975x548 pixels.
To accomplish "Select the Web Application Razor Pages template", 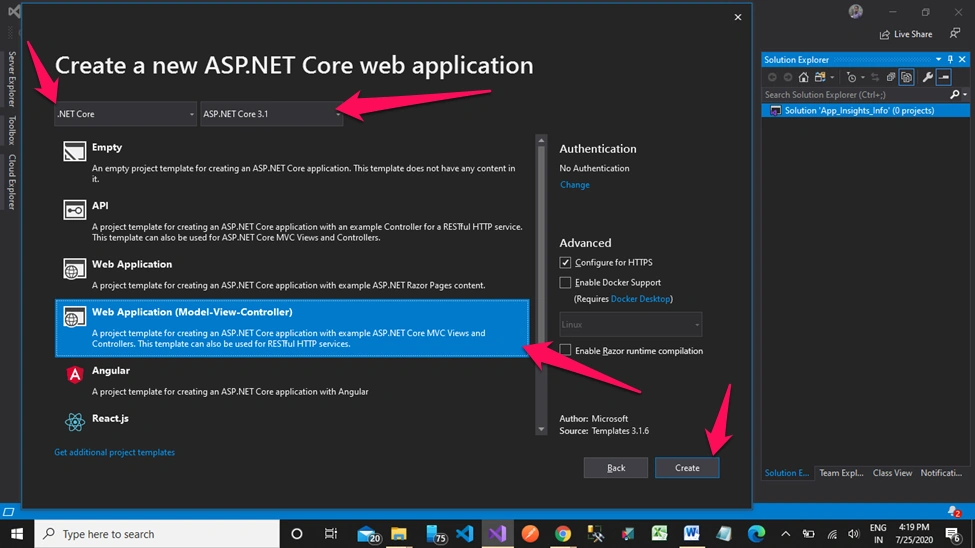I will click(x=292, y=274).
